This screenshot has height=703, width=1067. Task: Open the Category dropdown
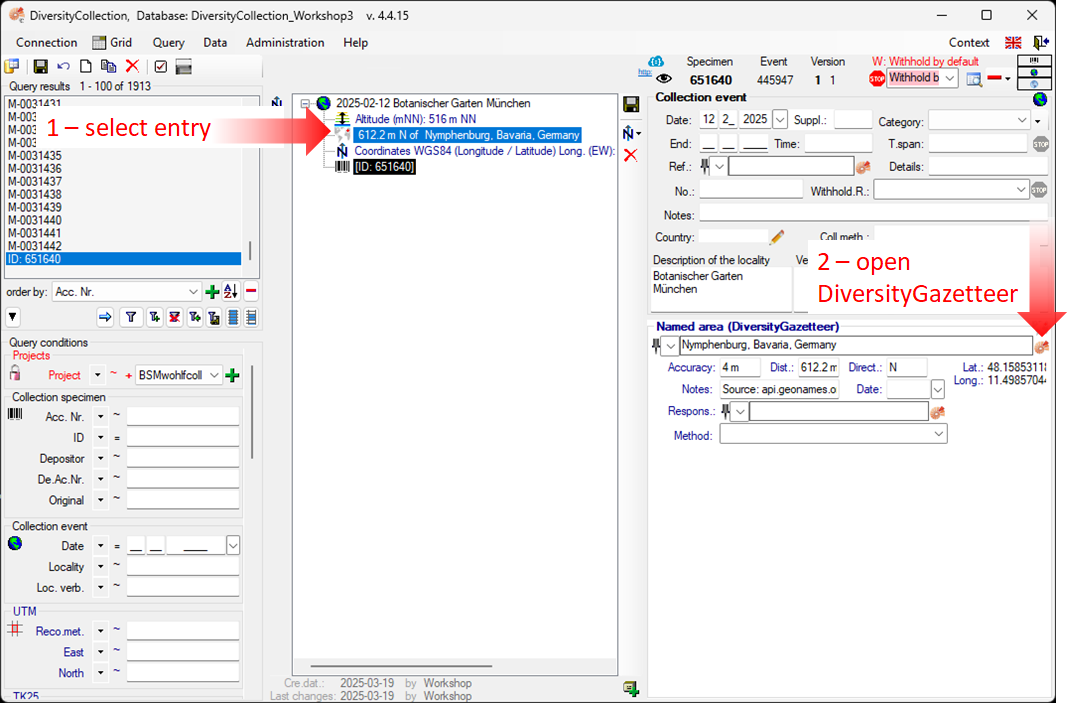pos(1021,121)
